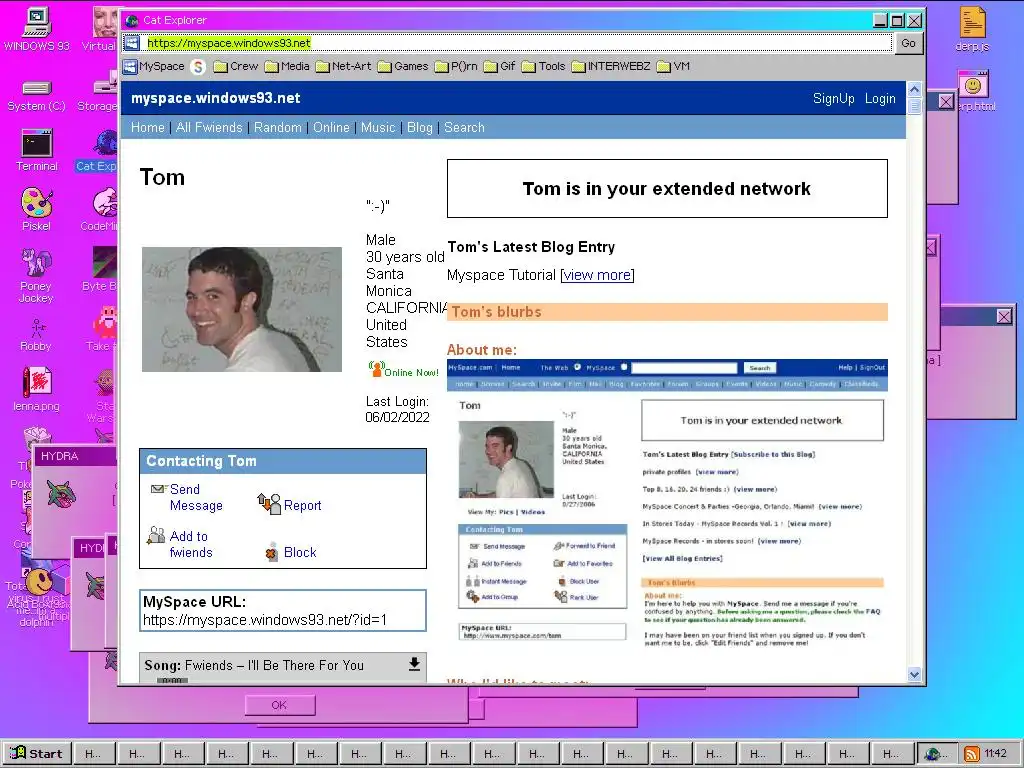The image size is (1024, 768).
Task: Open the Blog nav link
Action: click(x=420, y=127)
